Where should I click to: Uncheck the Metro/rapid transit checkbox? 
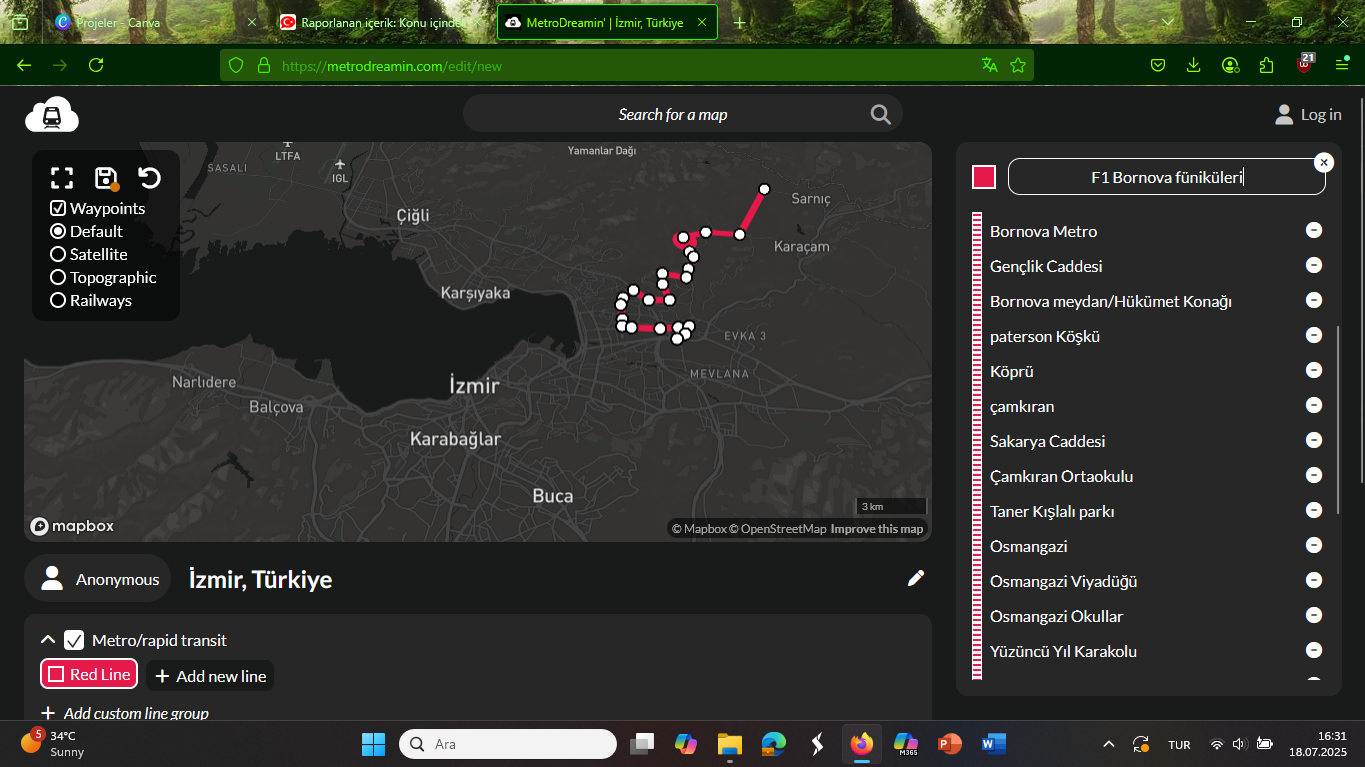(74, 640)
